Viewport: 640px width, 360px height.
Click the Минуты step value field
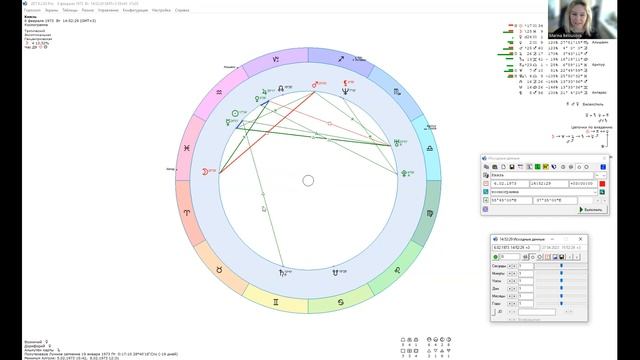[526, 273]
